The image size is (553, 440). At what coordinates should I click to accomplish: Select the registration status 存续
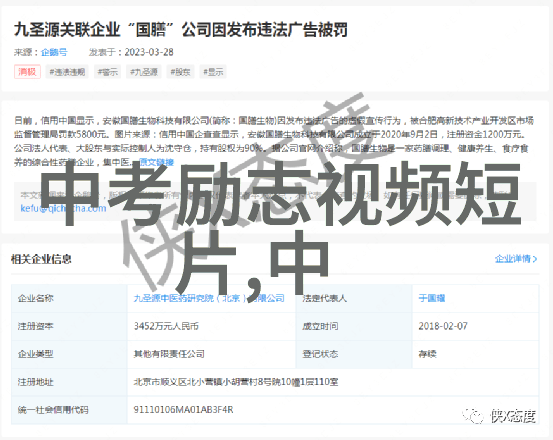pos(427,354)
